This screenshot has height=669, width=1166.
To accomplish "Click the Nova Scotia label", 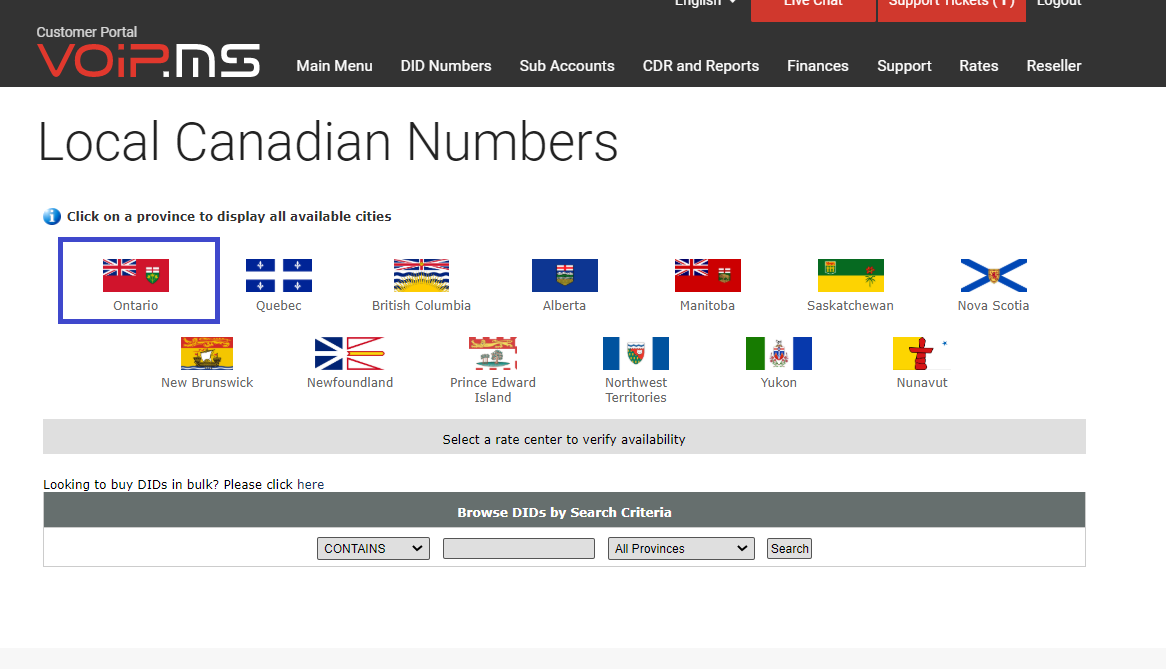I will coord(993,306).
